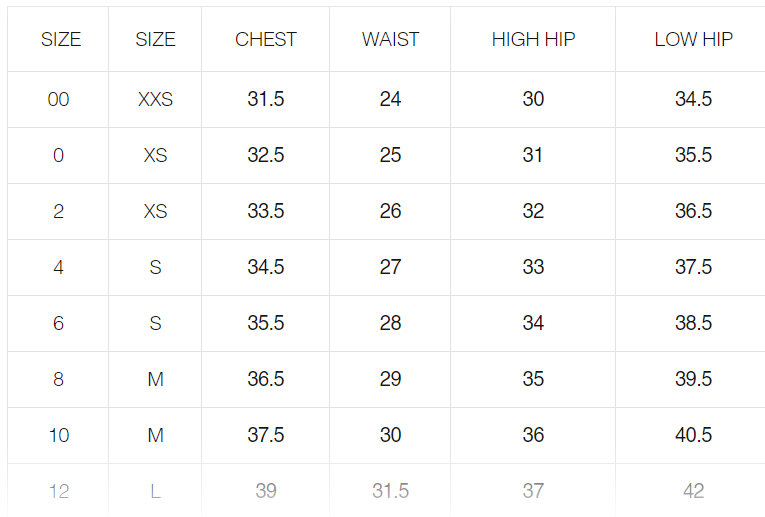Select the LOW HIP column header
The height and width of the screenshot is (517, 765).
pyautogui.click(x=693, y=40)
